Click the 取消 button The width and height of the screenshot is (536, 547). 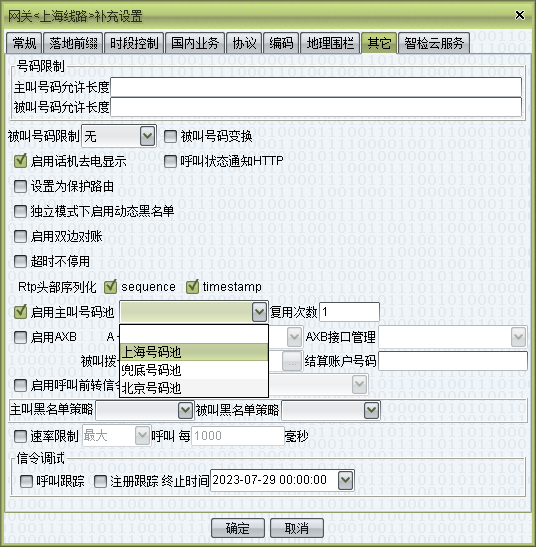pos(297,528)
